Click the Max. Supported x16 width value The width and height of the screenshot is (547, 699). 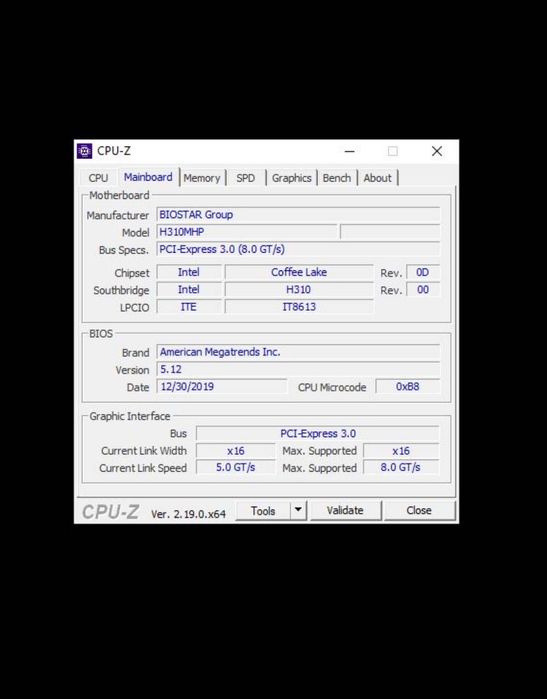pos(401,451)
